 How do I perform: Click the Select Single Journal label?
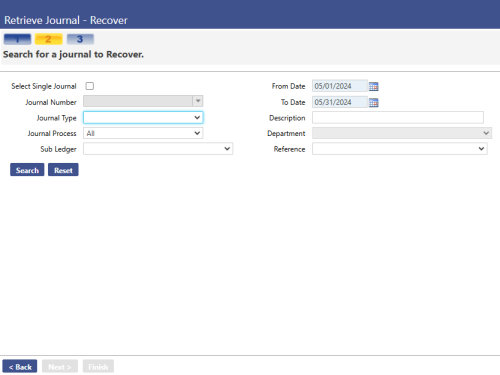44,86
